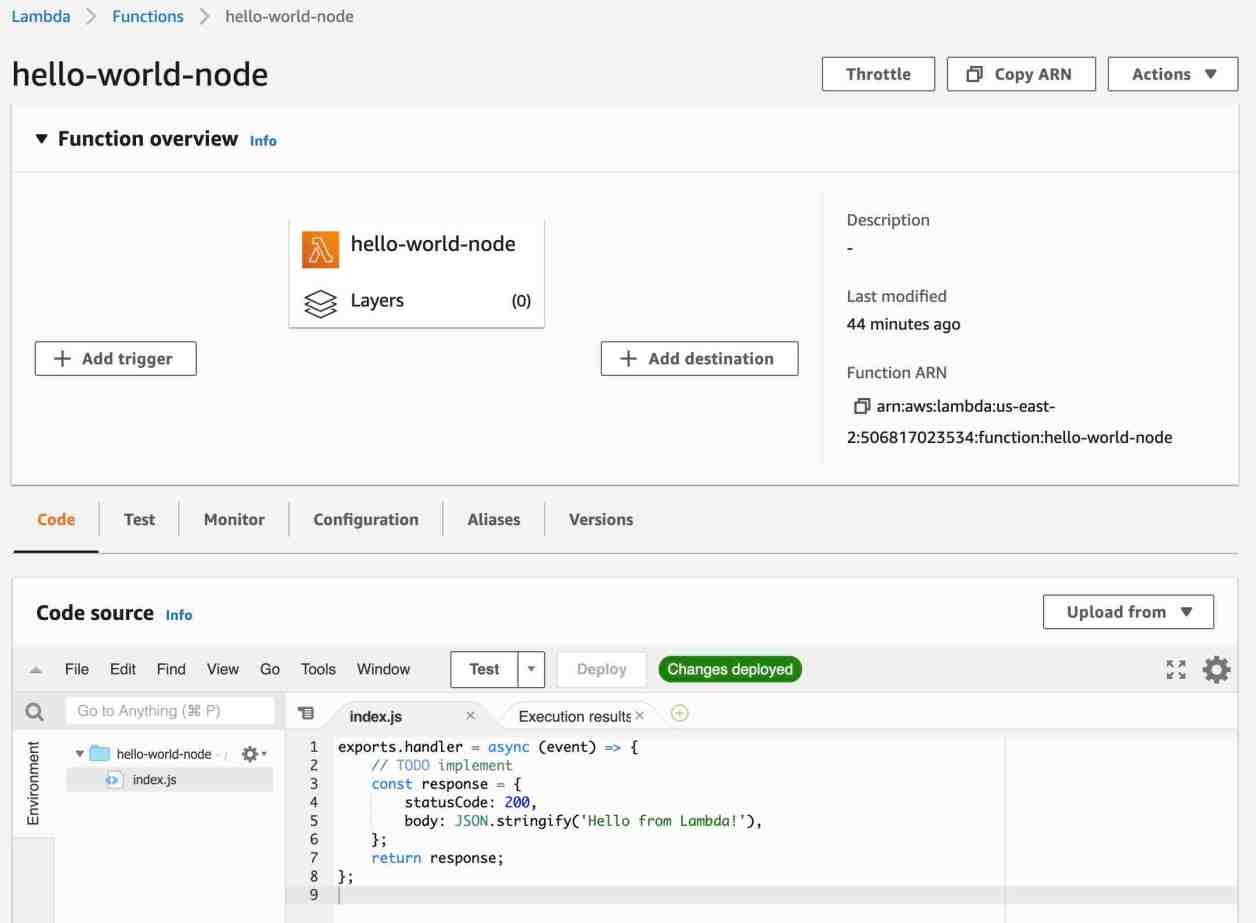Close the index.js tab

click(x=470, y=716)
